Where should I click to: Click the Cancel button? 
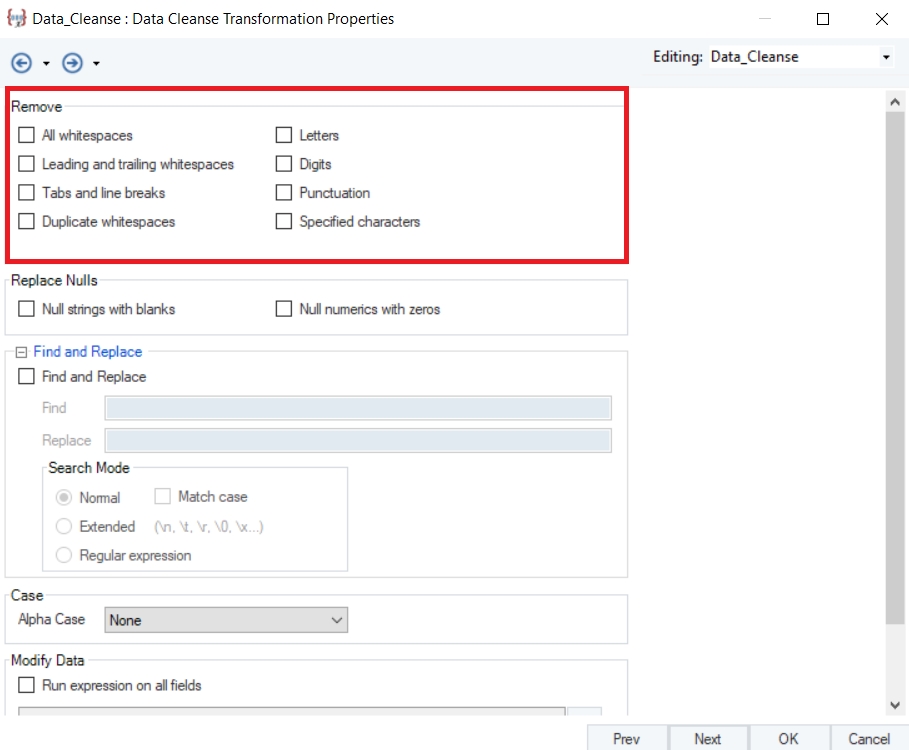click(869, 739)
